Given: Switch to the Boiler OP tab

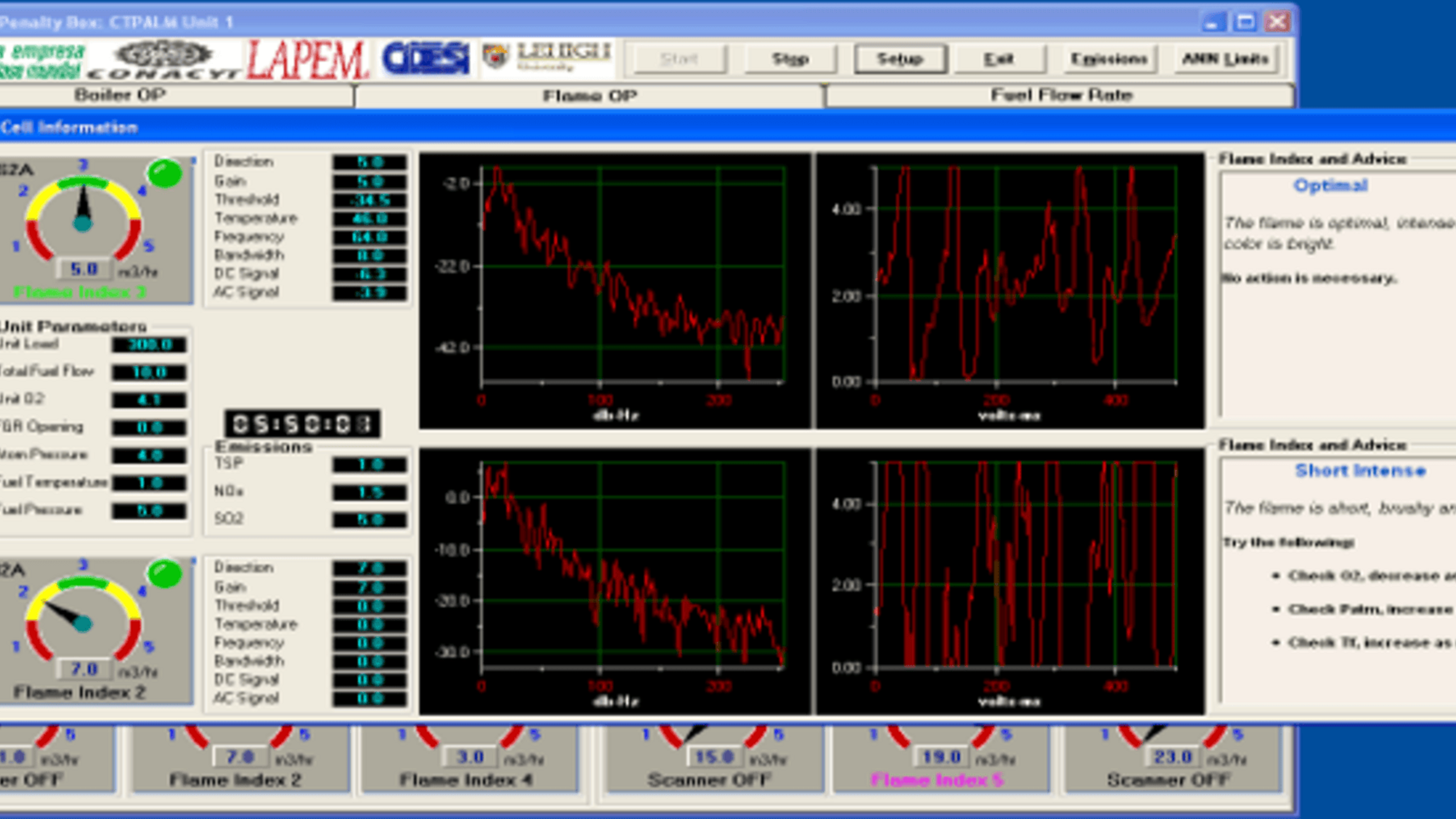Looking at the screenshot, I should [119, 95].
